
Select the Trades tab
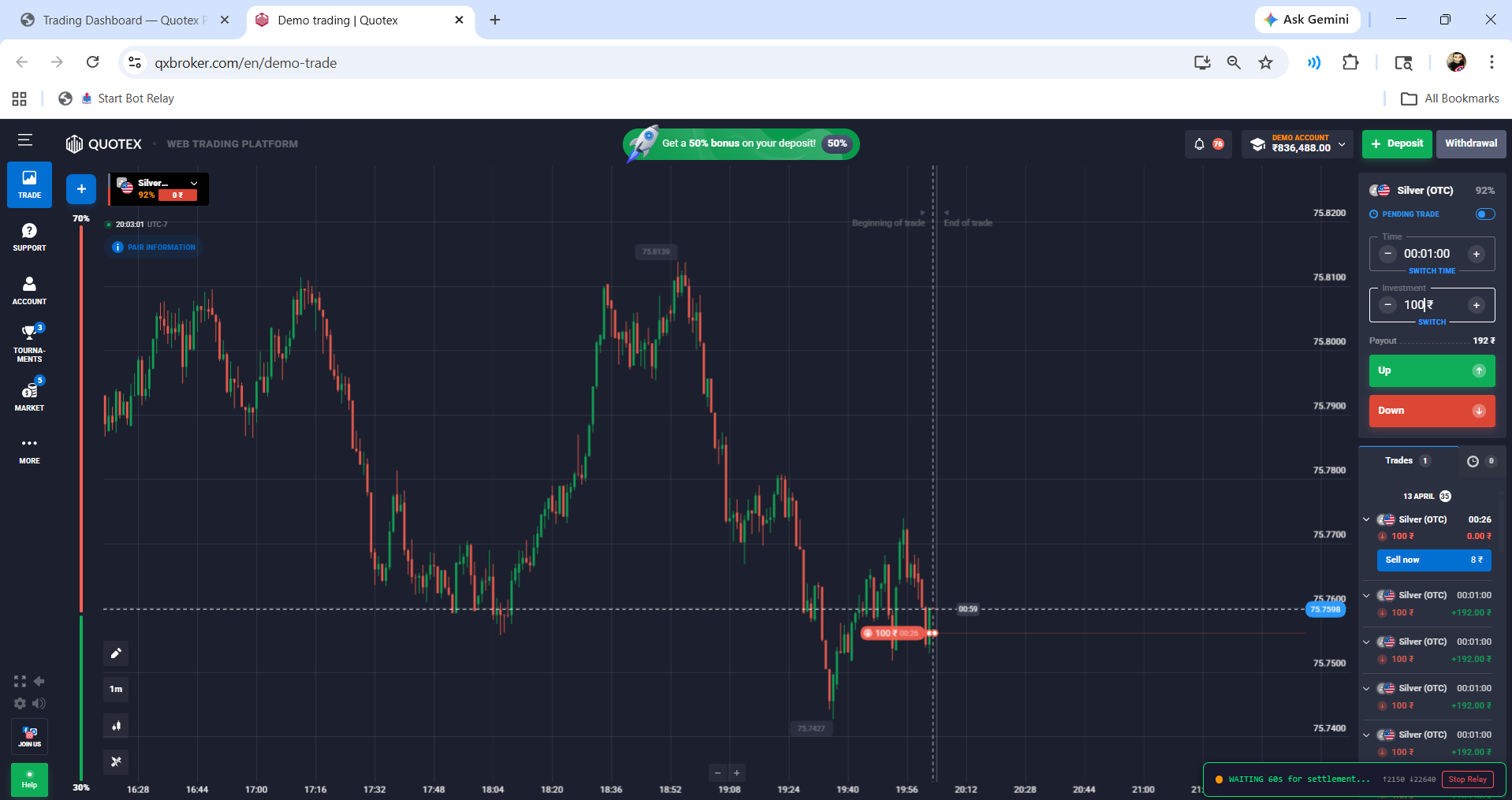point(1407,461)
